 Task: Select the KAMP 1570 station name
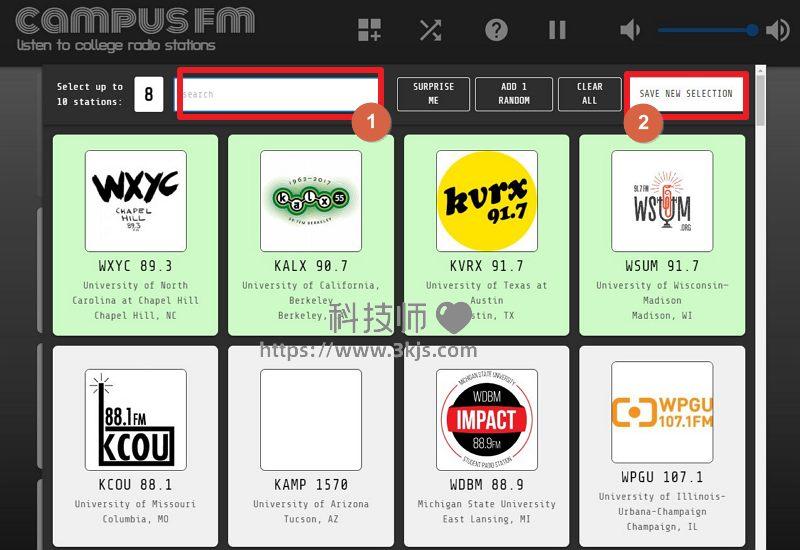(311, 485)
